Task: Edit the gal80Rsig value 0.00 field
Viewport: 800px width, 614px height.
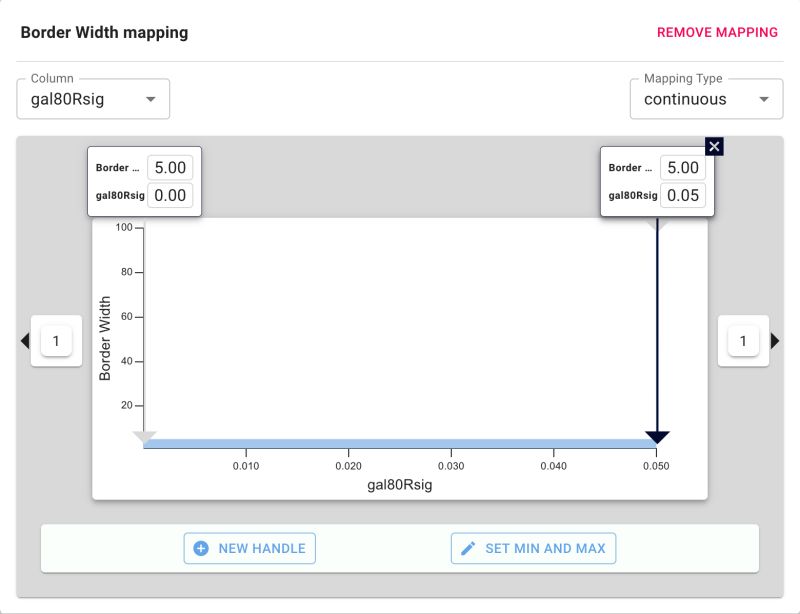Action: [170, 195]
